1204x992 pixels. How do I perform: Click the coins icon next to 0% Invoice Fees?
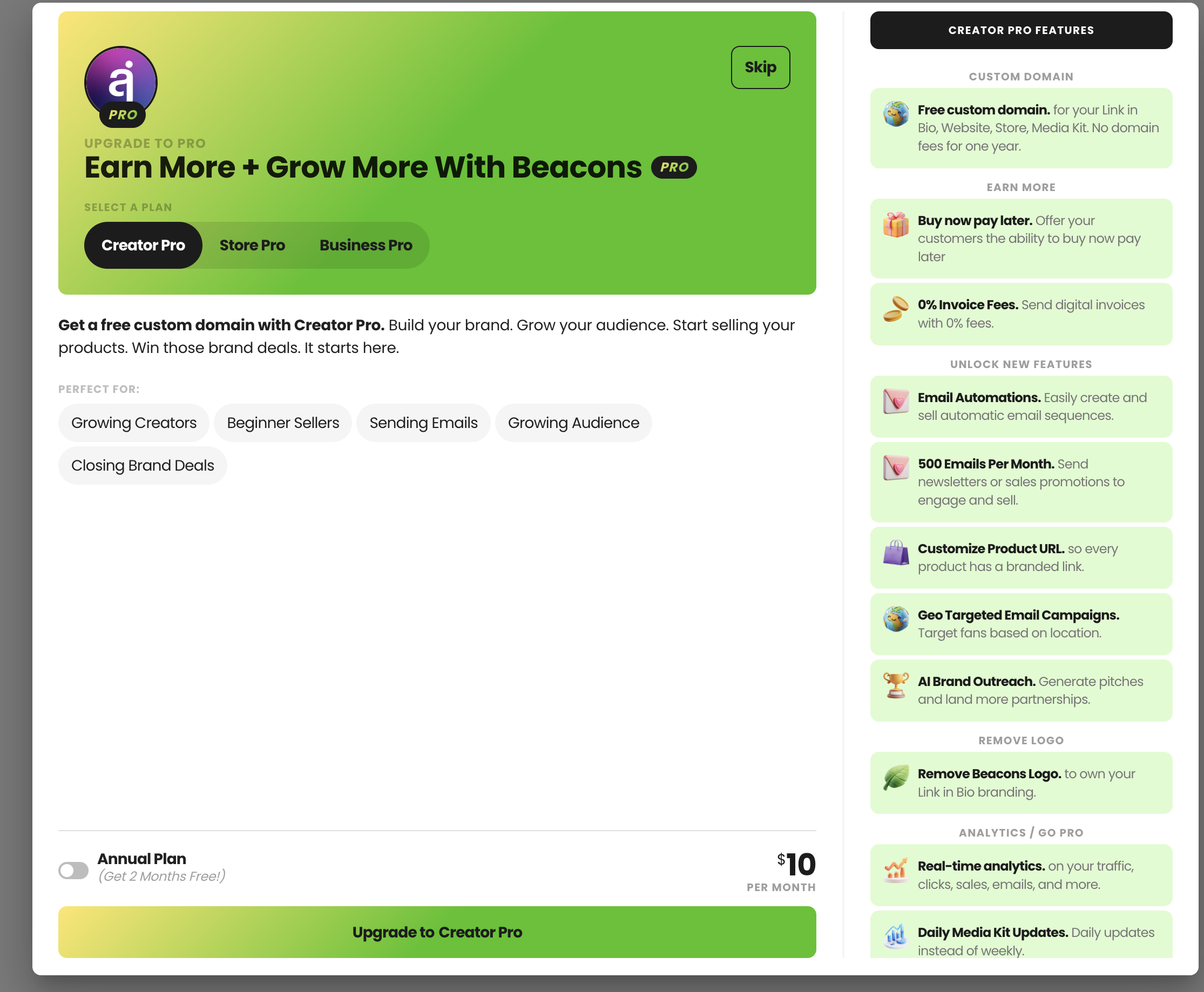[896, 309]
